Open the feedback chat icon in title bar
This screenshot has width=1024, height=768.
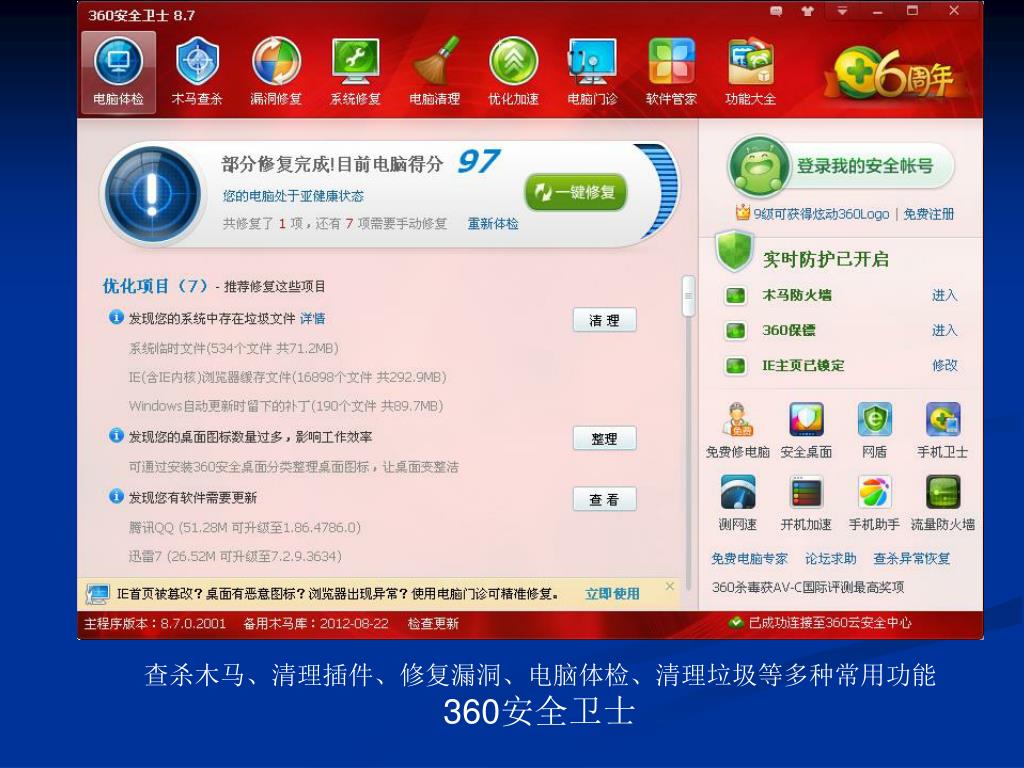(776, 11)
